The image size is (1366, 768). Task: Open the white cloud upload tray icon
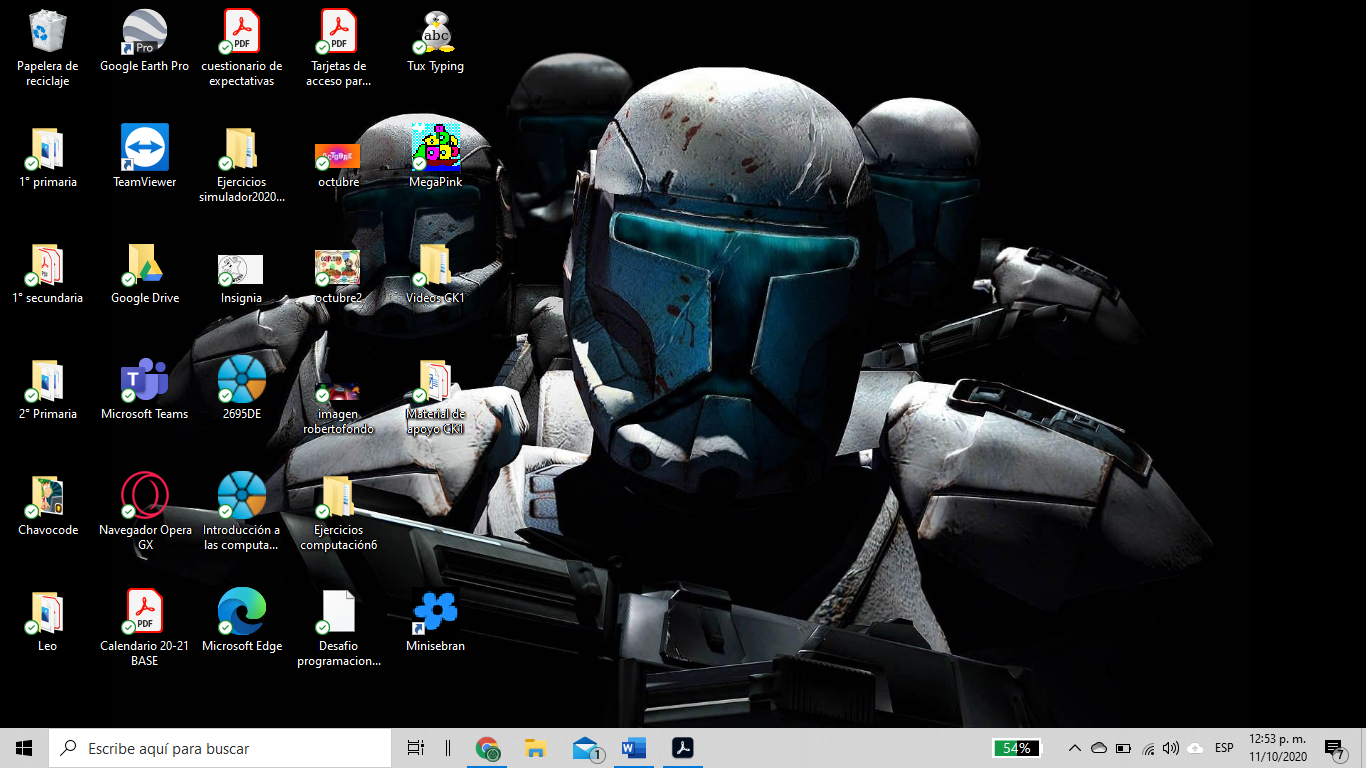click(1195, 748)
